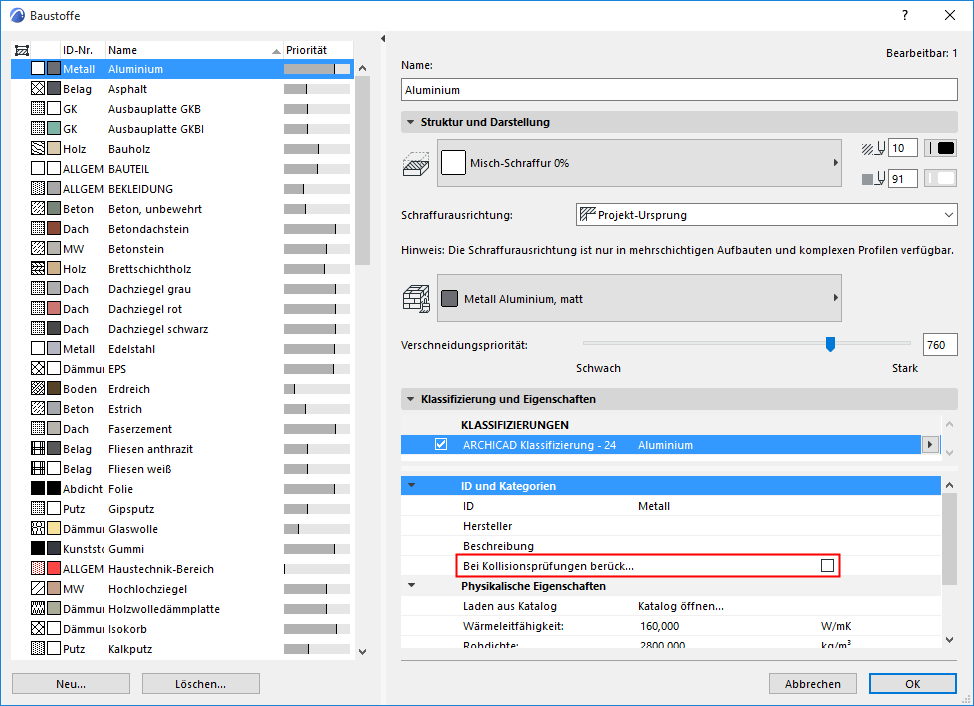The height and width of the screenshot is (706, 974).
Task: Confirm changes with the OK button
Action: coord(911,683)
